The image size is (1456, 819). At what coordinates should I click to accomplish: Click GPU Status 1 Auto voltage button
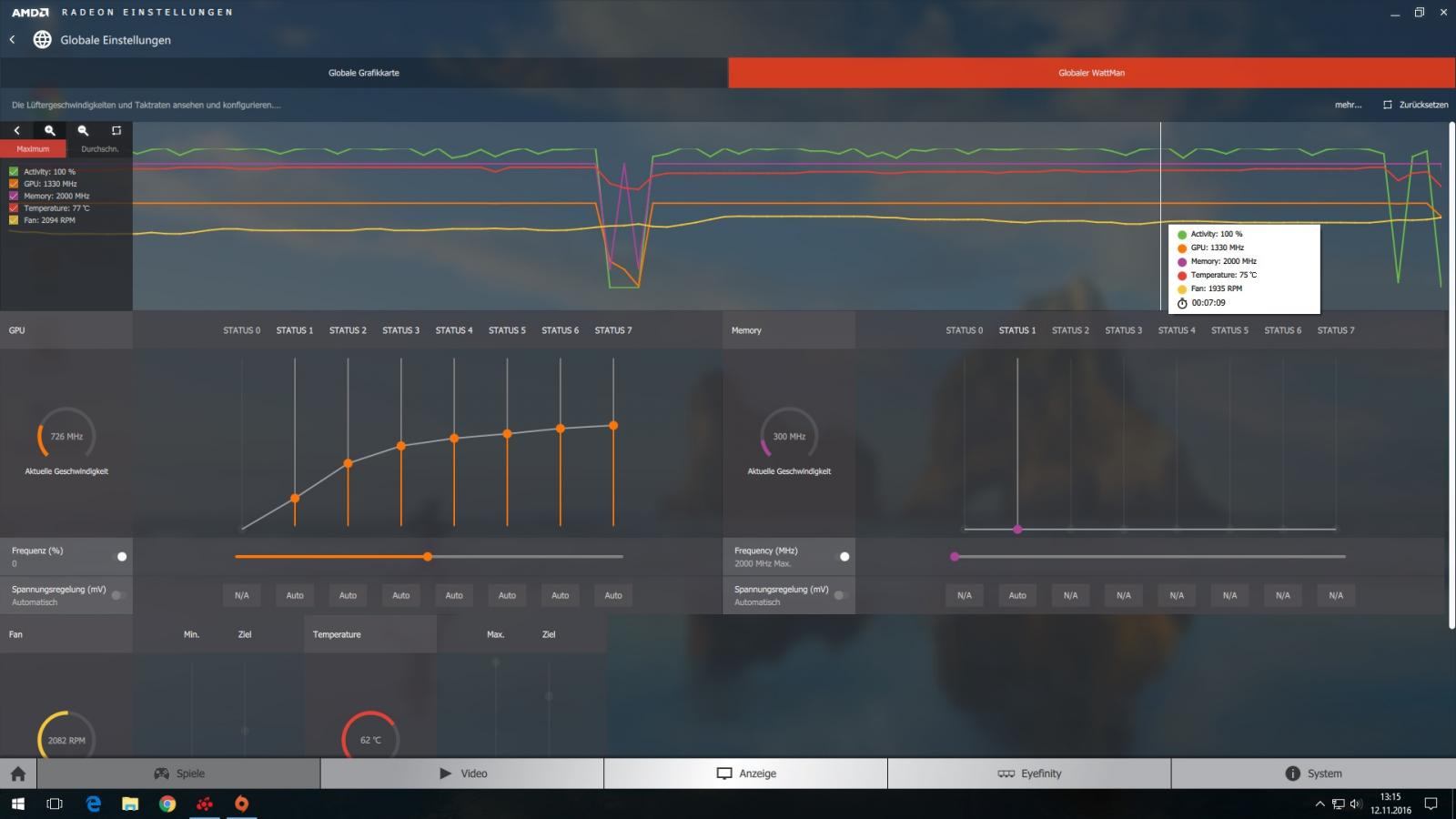295,595
